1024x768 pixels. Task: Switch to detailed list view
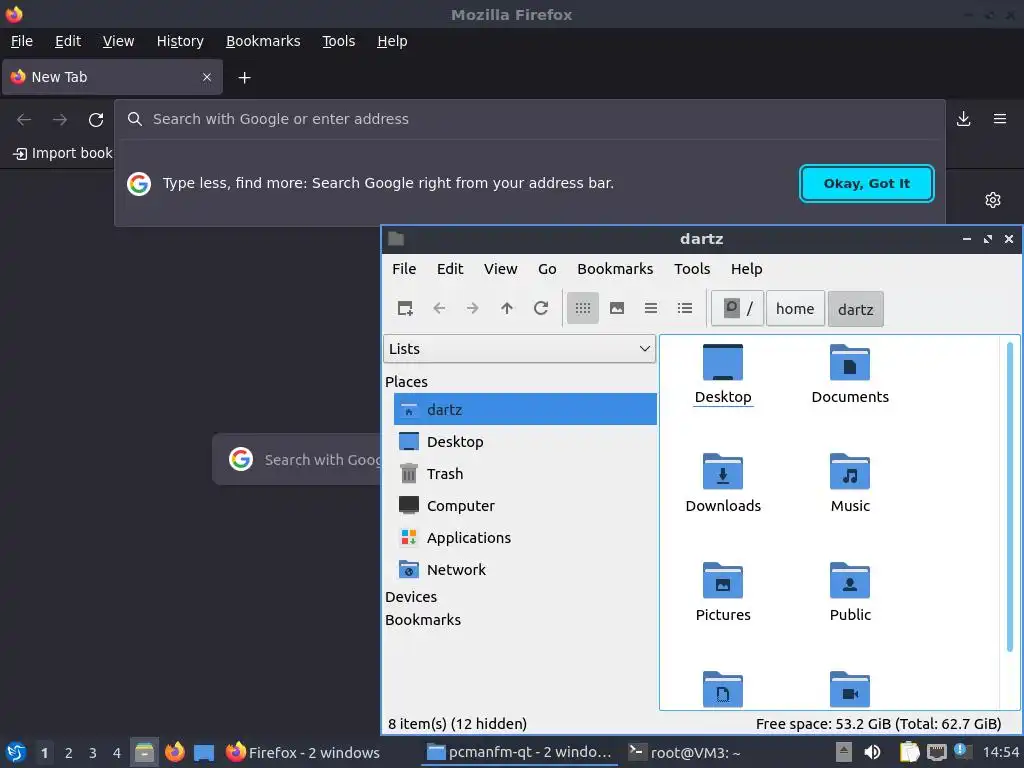click(x=685, y=308)
